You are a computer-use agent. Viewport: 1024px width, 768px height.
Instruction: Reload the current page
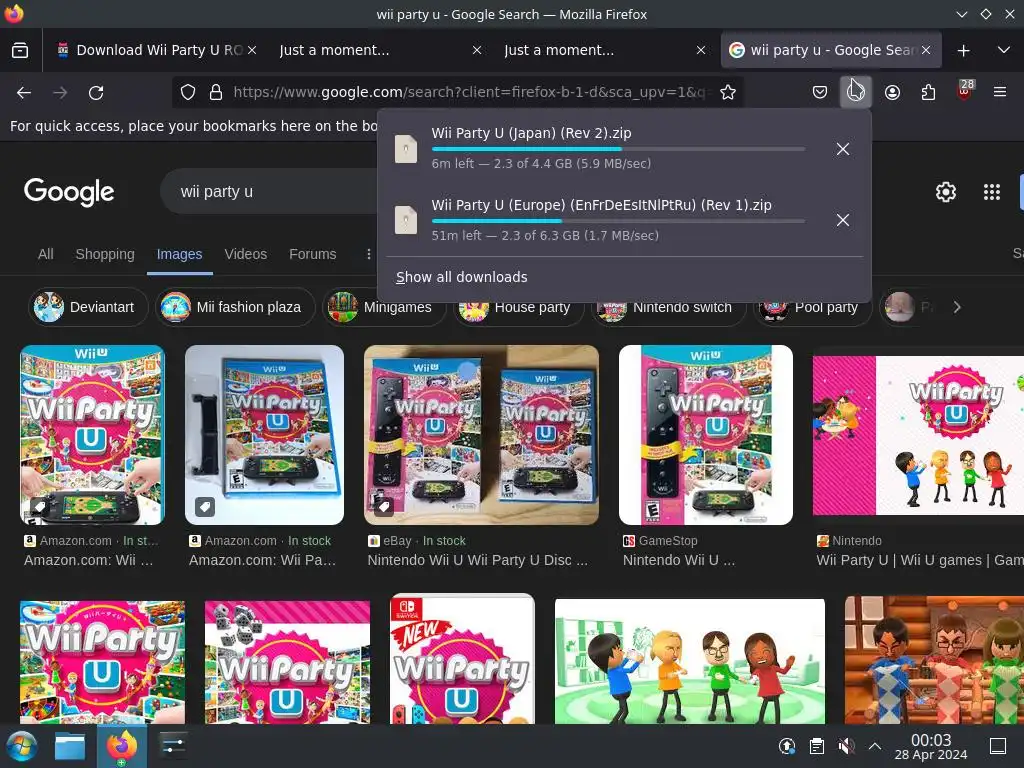coord(96,93)
